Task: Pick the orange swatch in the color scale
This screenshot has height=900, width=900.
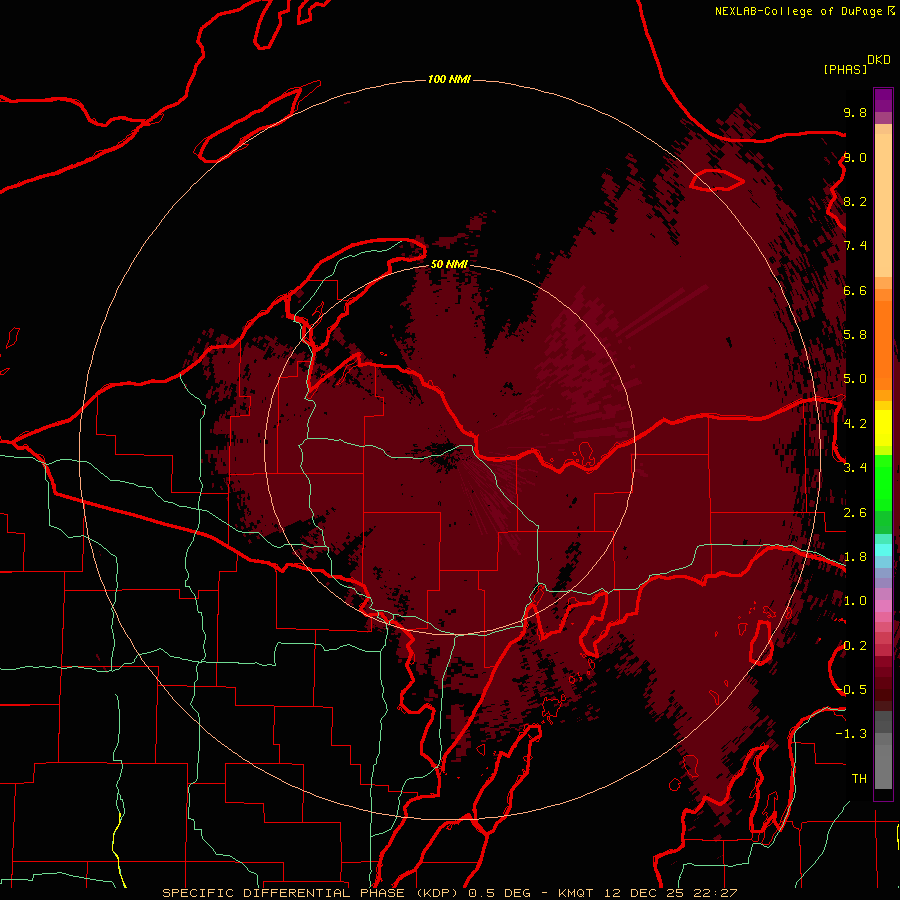Action: coord(883,346)
